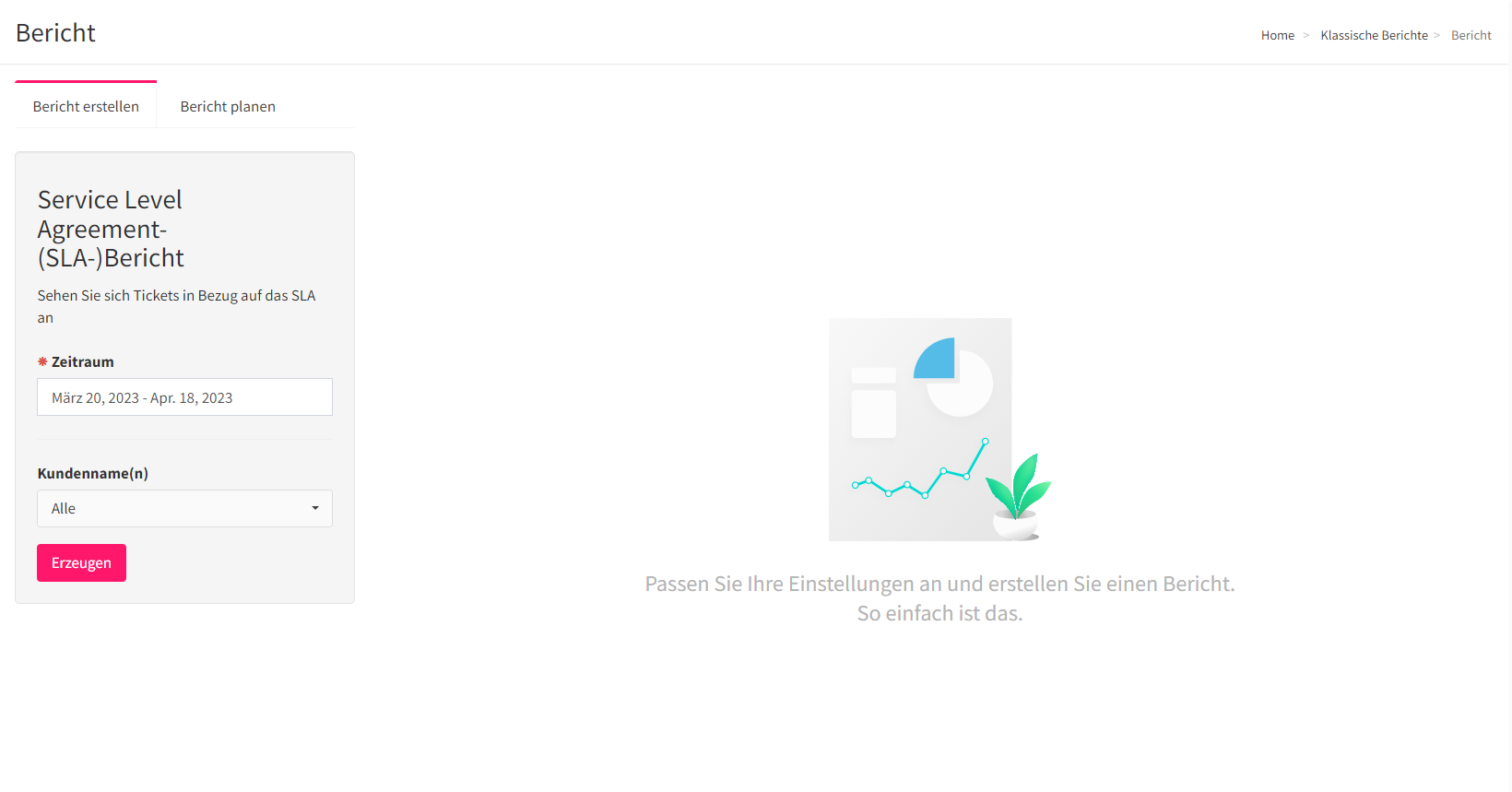Viewport: 1512px width, 792px height.
Task: Click the Zeitraum date range field
Action: click(184, 397)
